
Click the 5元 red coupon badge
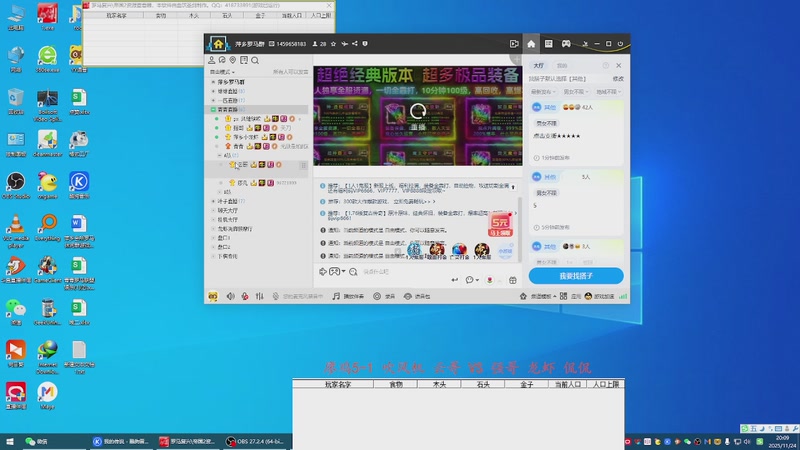click(x=500, y=224)
